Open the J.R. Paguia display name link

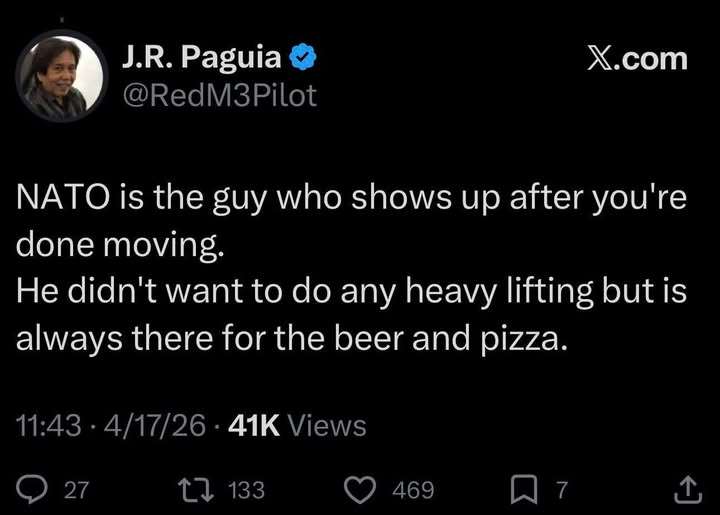(x=200, y=58)
